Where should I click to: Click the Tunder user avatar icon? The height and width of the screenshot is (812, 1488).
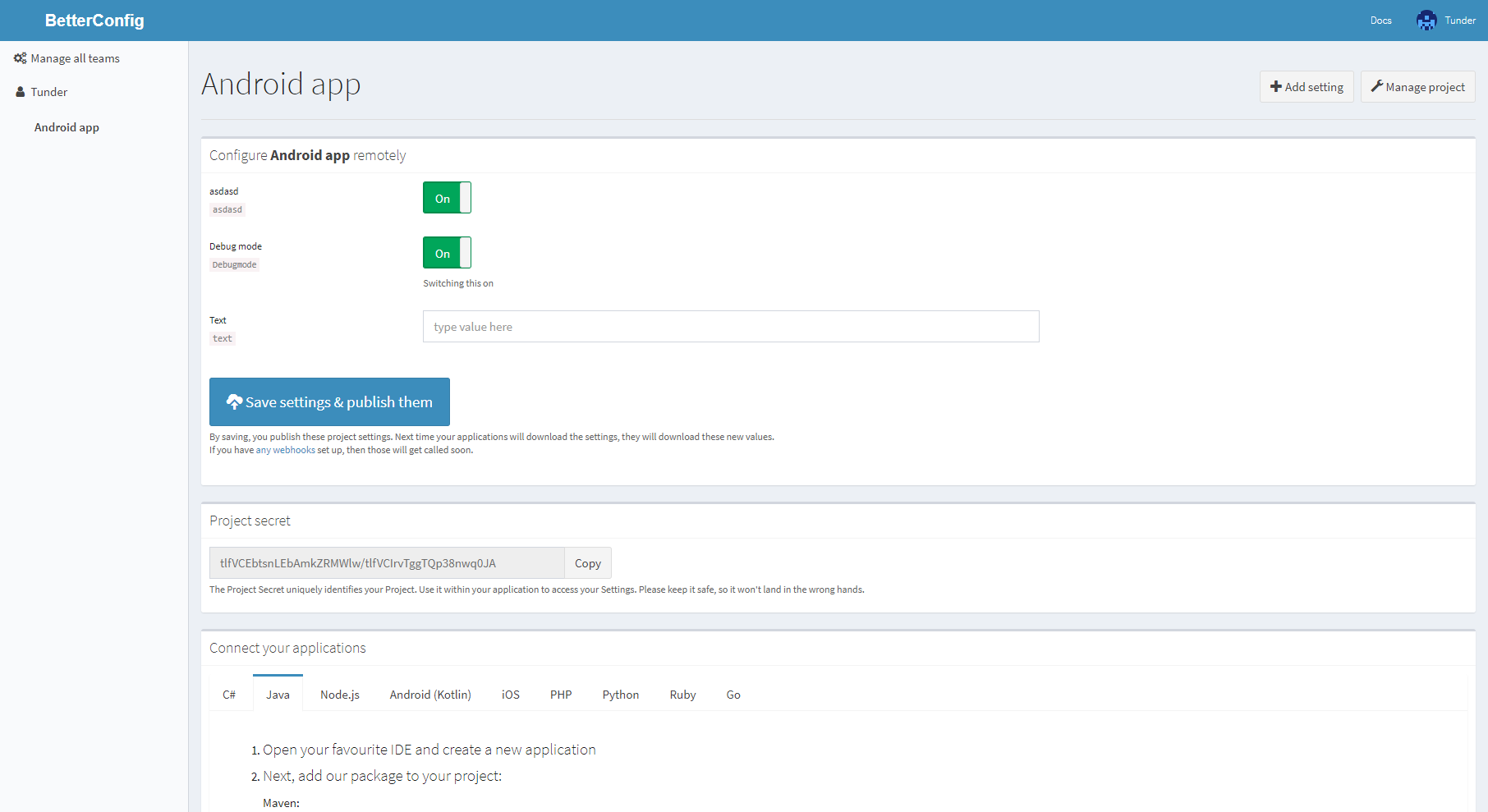pos(1426,21)
